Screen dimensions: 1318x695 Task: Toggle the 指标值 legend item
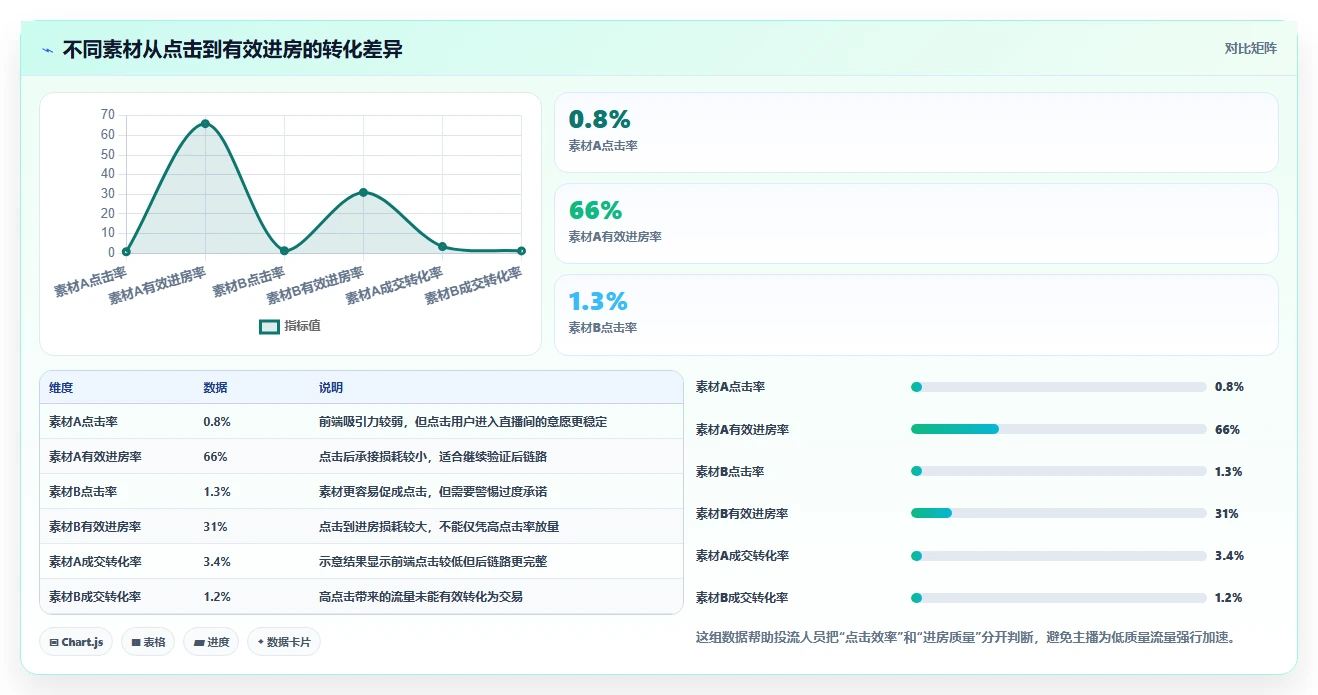point(290,326)
